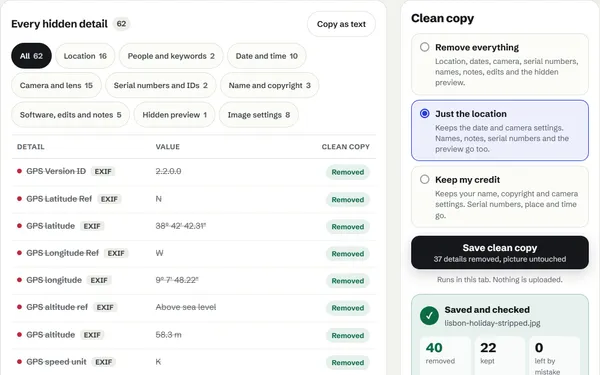Filter by Software, edits and notes
Image resolution: width=600 pixels, height=375 pixels.
(70, 115)
